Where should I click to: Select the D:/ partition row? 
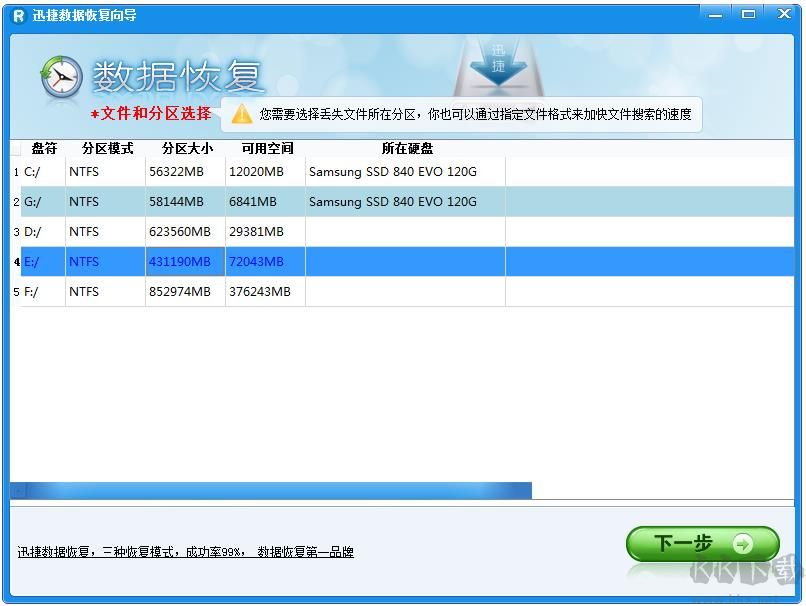[402, 232]
